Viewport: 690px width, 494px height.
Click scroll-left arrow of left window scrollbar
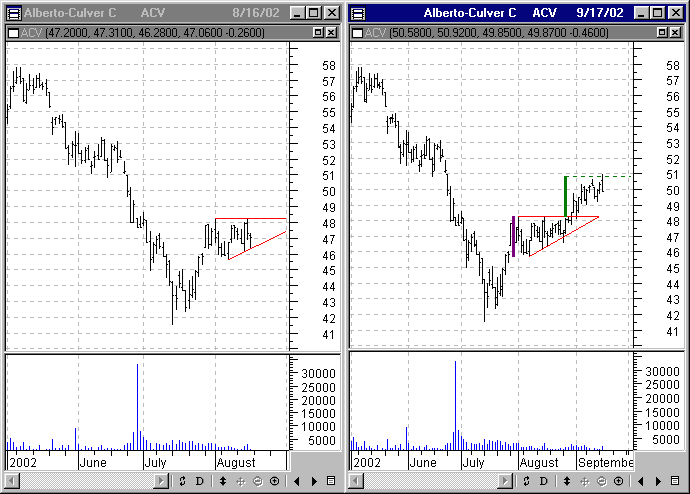[x=12, y=481]
